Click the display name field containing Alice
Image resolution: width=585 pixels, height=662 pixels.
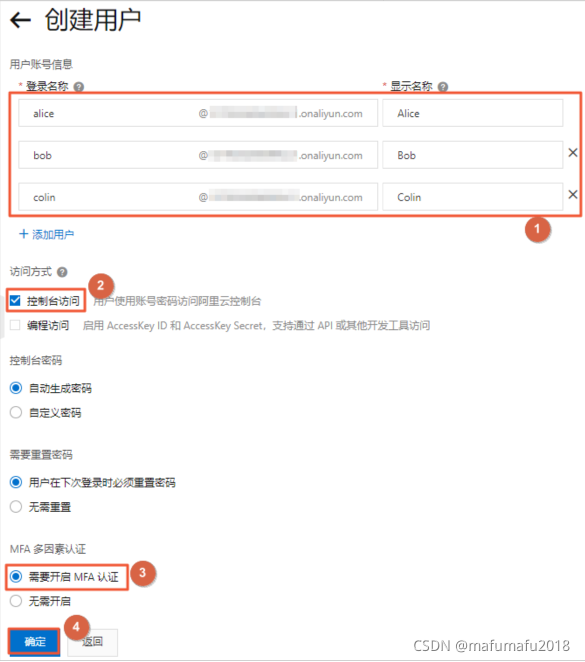click(x=473, y=113)
